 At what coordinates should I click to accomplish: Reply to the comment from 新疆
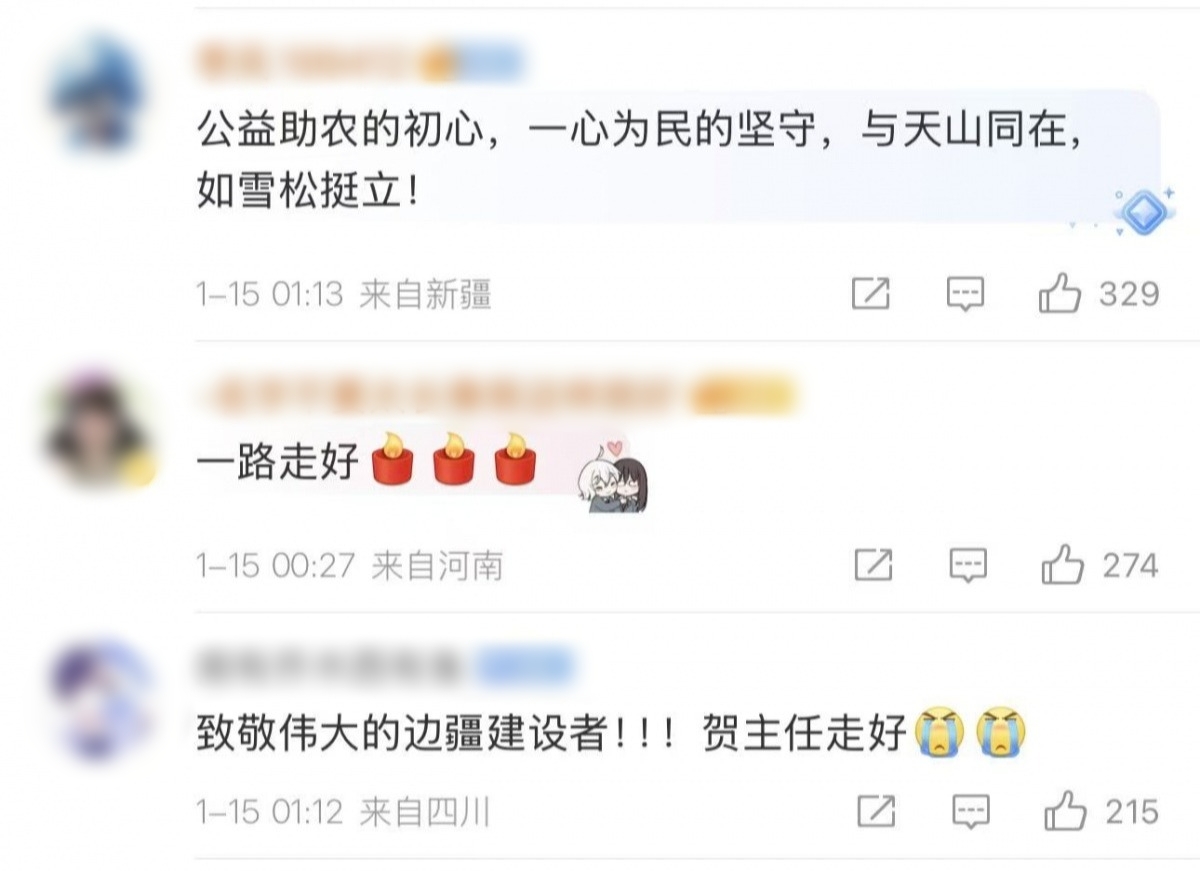pyautogui.click(x=966, y=294)
